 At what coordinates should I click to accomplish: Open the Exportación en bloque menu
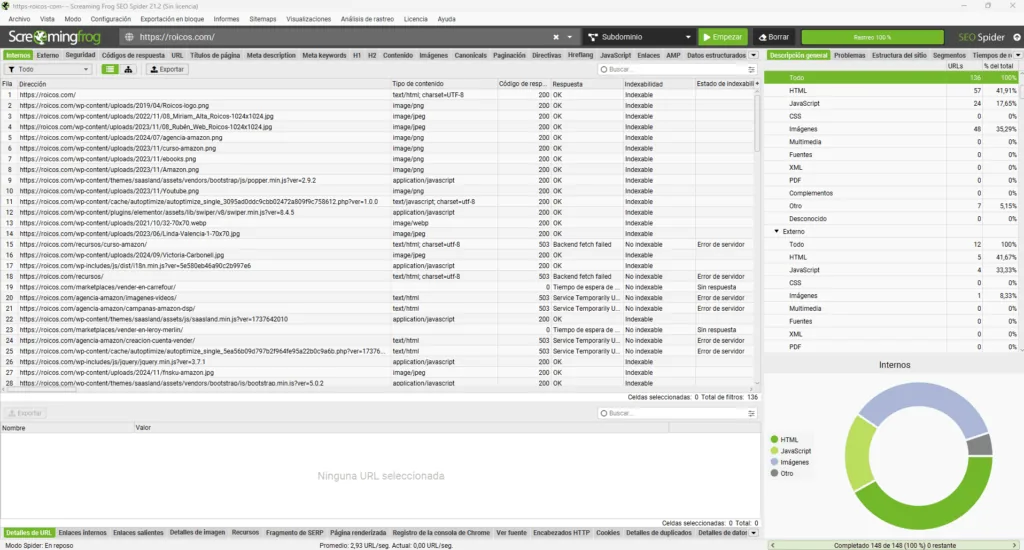(172, 19)
